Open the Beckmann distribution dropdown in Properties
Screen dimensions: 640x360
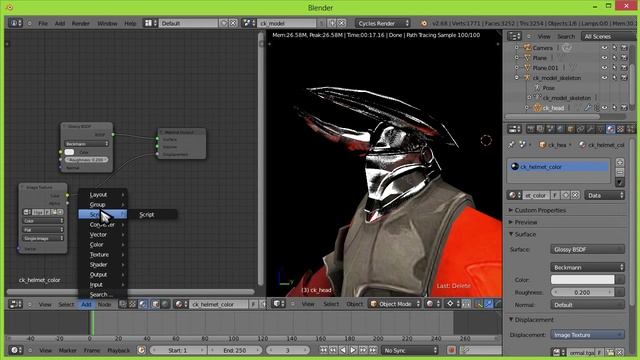[587, 267]
